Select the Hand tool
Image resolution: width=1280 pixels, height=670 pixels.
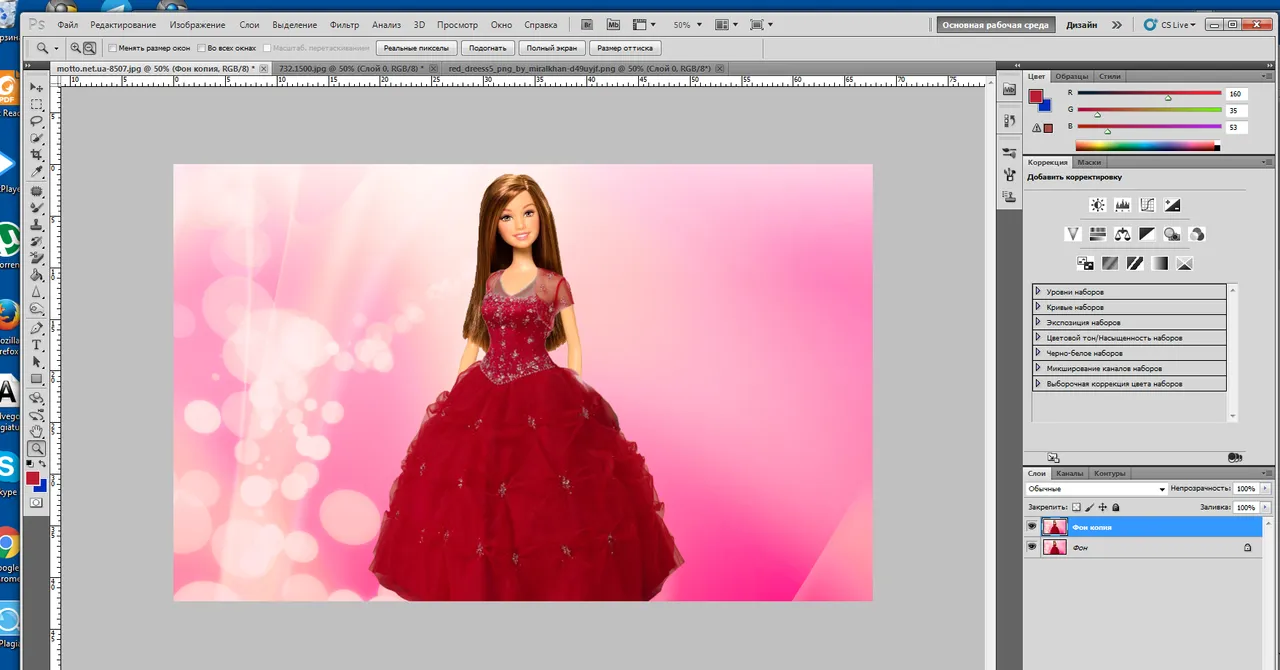pos(37,431)
